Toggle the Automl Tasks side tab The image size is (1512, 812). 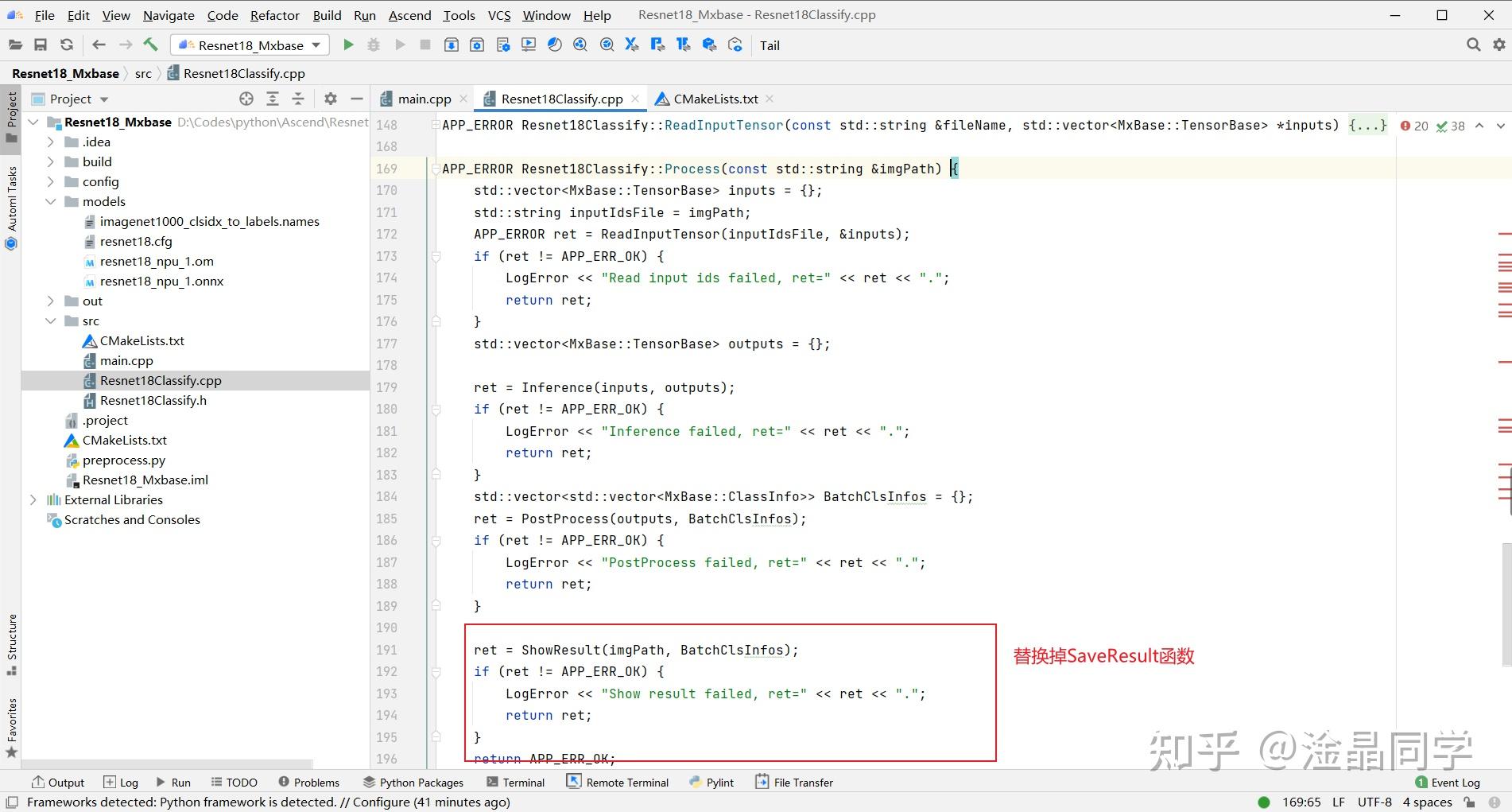(11, 208)
